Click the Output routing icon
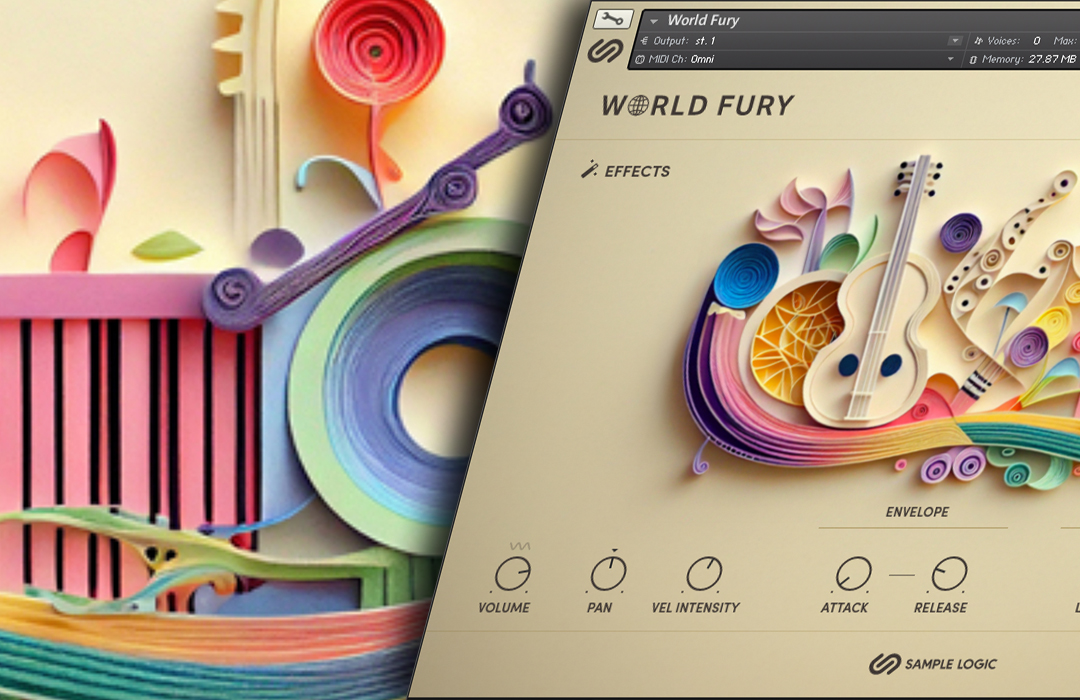The height and width of the screenshot is (700, 1080). tap(644, 41)
